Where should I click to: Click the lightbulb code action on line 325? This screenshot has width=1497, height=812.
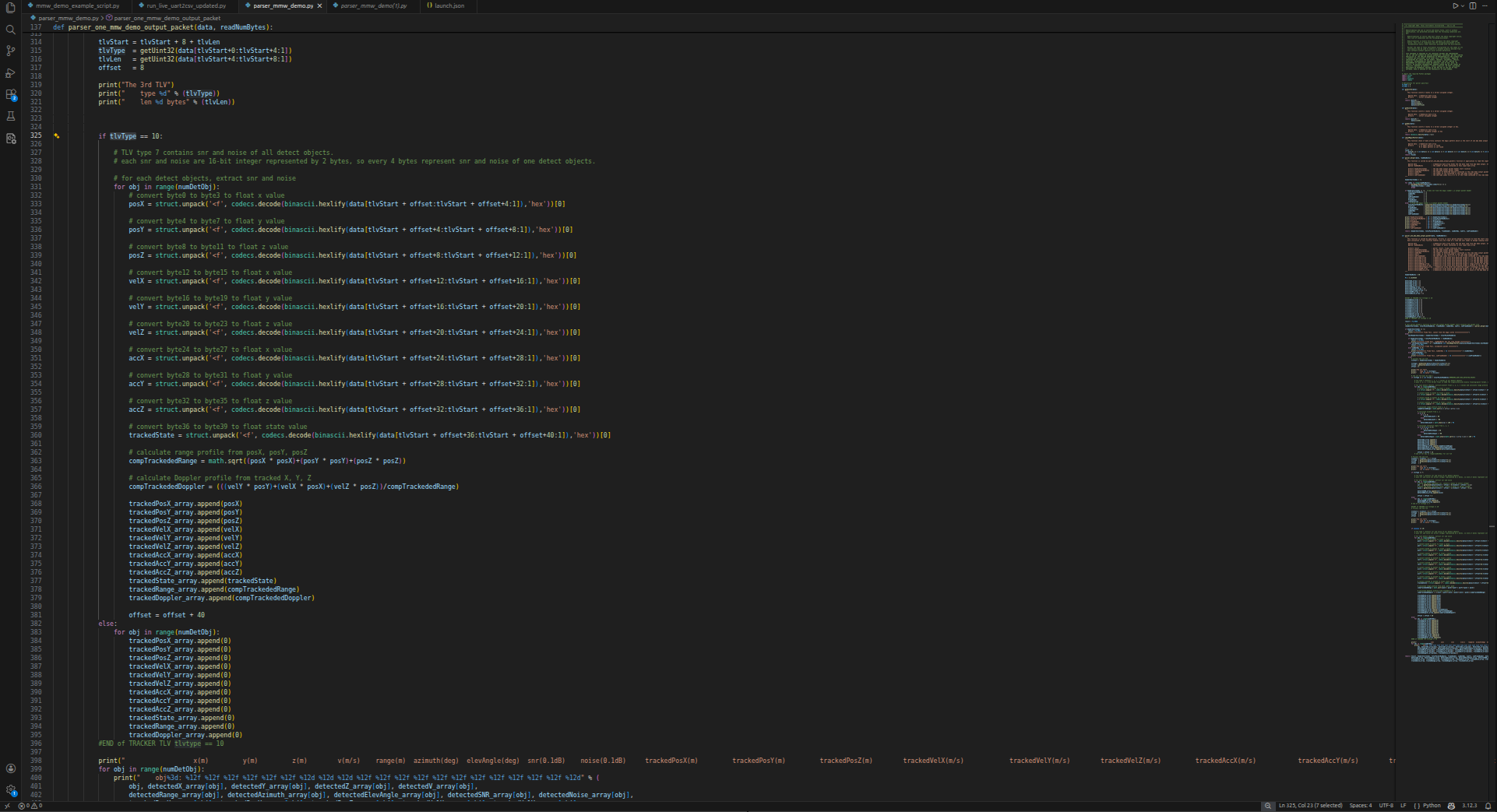(56, 135)
